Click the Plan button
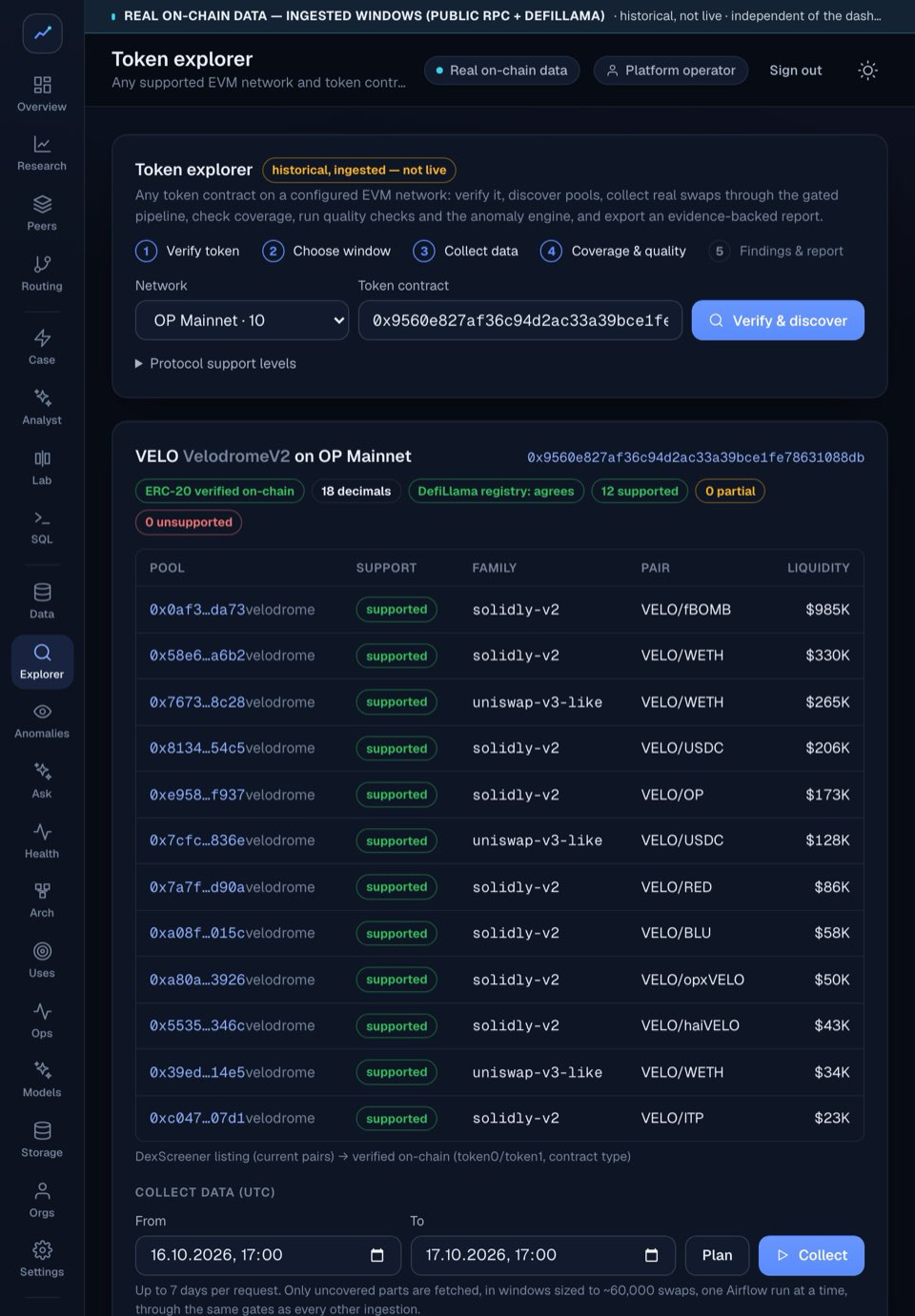Image resolution: width=915 pixels, height=1316 pixels. [717, 1255]
